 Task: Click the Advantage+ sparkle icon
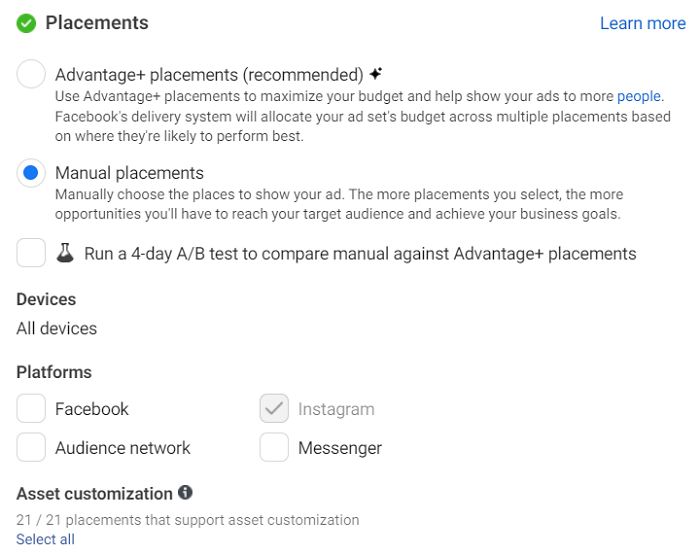376,74
